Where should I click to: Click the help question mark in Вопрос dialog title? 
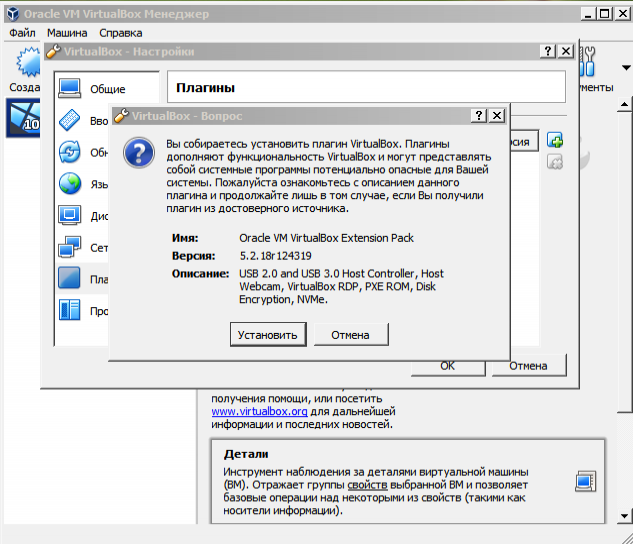pos(479,116)
